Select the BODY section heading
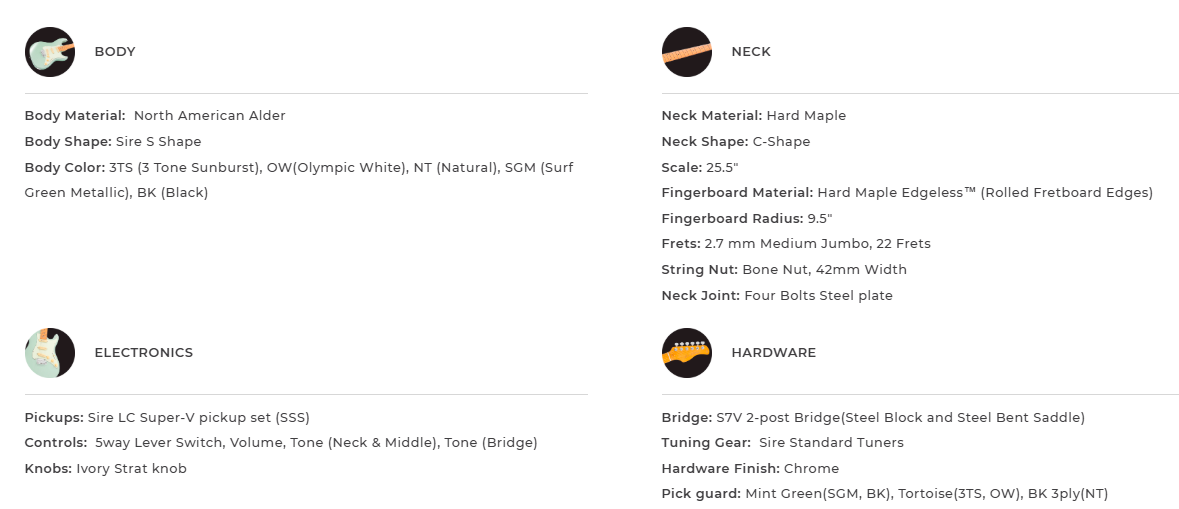This screenshot has height=509, width=1179. click(x=115, y=52)
